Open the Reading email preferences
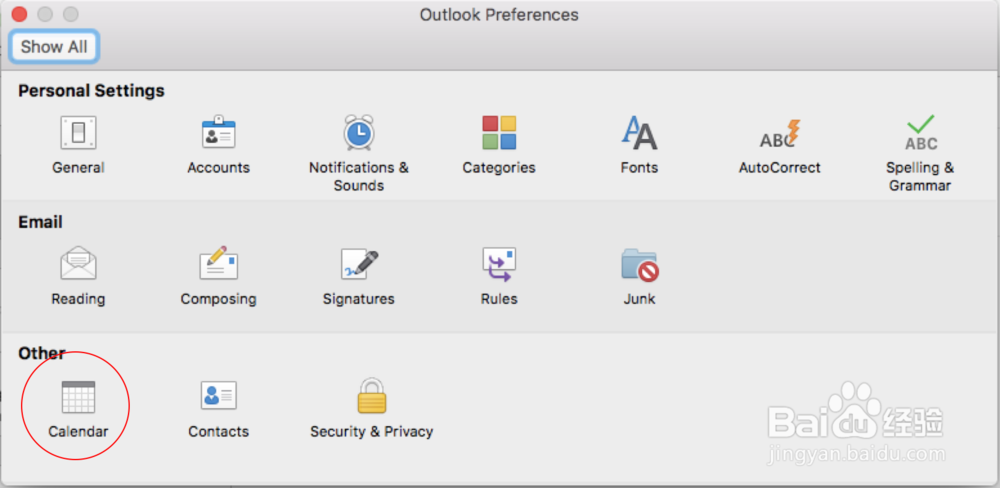Viewport: 1000px width, 488px height. pos(78,265)
